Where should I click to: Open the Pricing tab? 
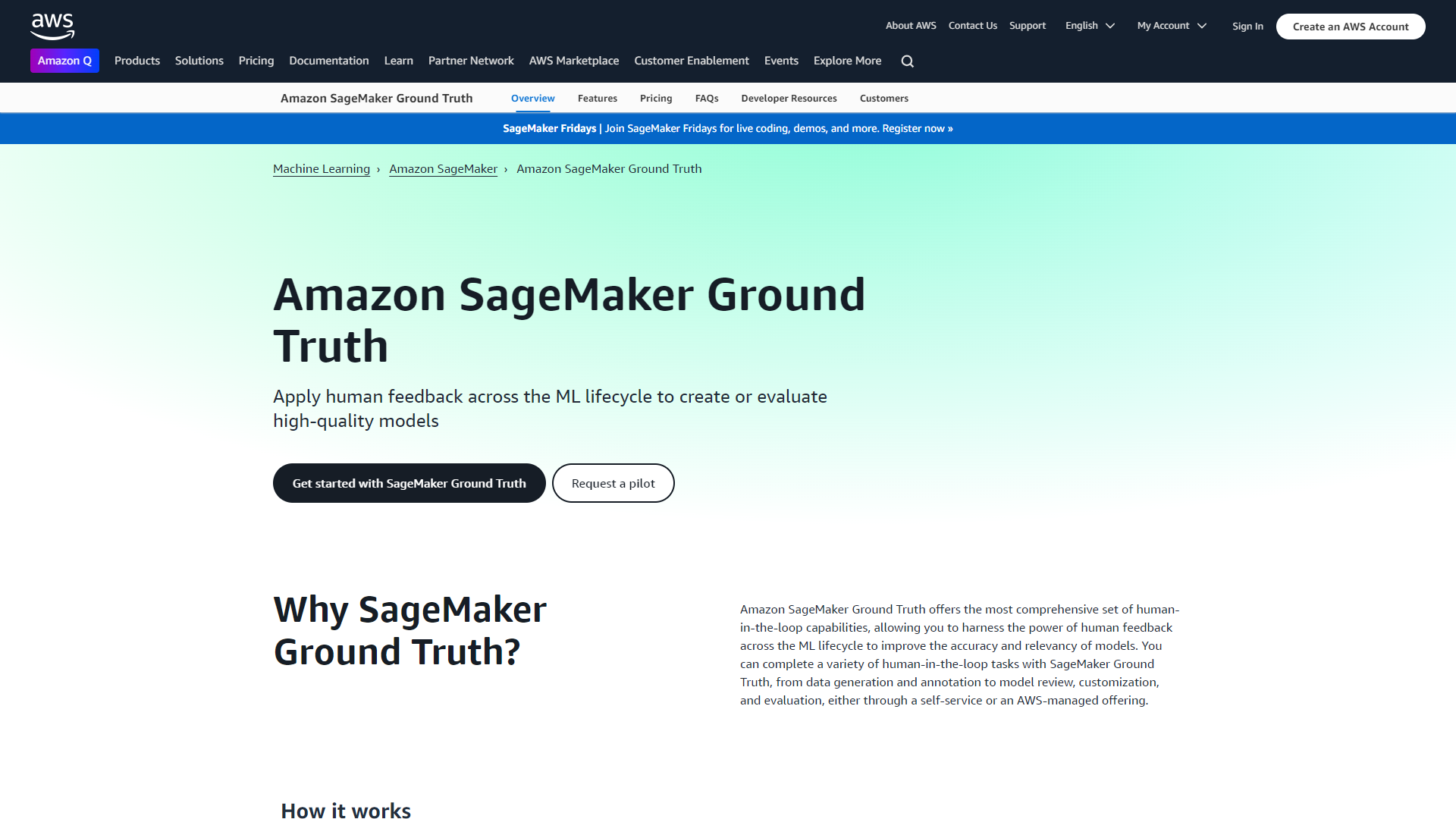[x=655, y=98]
